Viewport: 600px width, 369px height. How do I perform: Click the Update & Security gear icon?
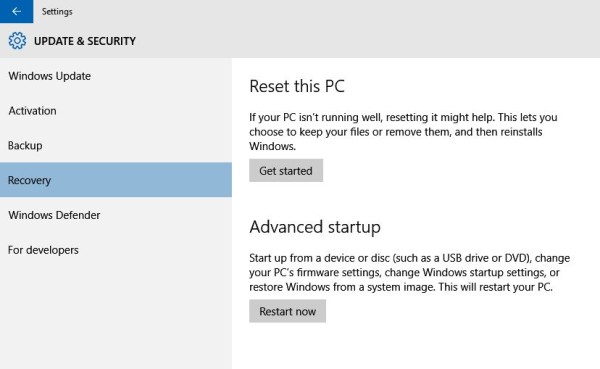pos(17,41)
